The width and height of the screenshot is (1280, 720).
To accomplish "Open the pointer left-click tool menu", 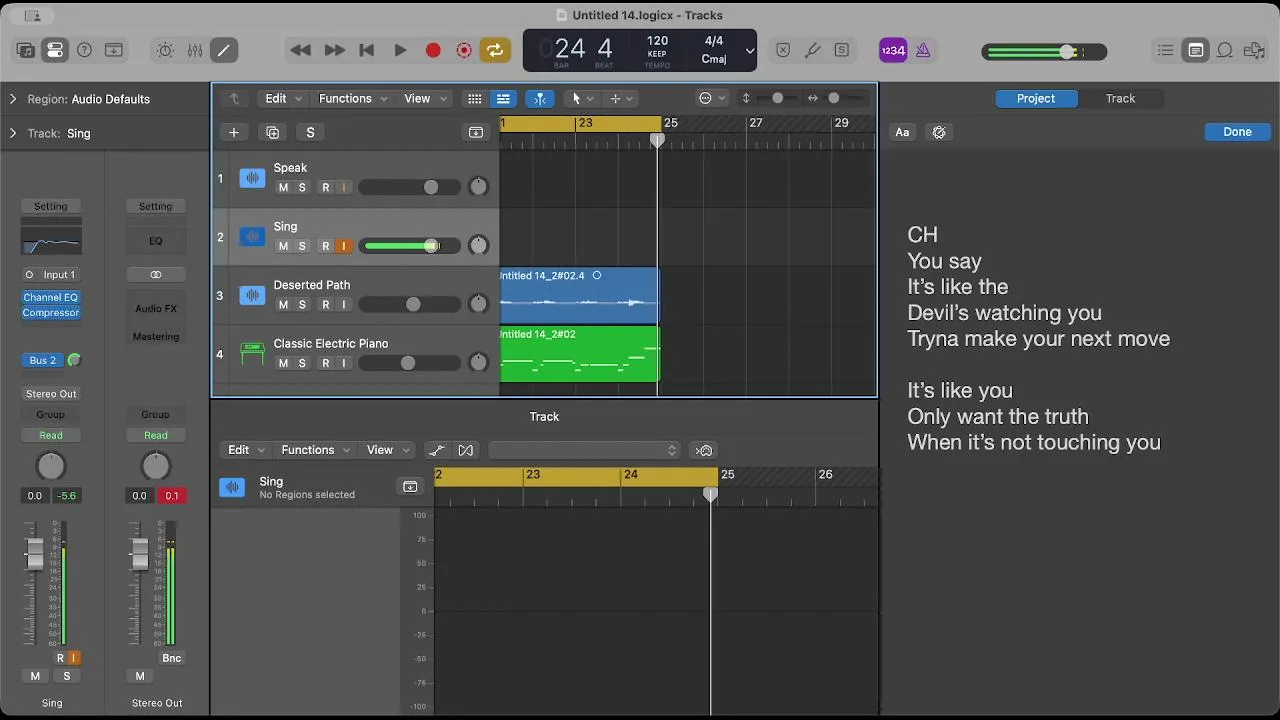I will click(581, 98).
